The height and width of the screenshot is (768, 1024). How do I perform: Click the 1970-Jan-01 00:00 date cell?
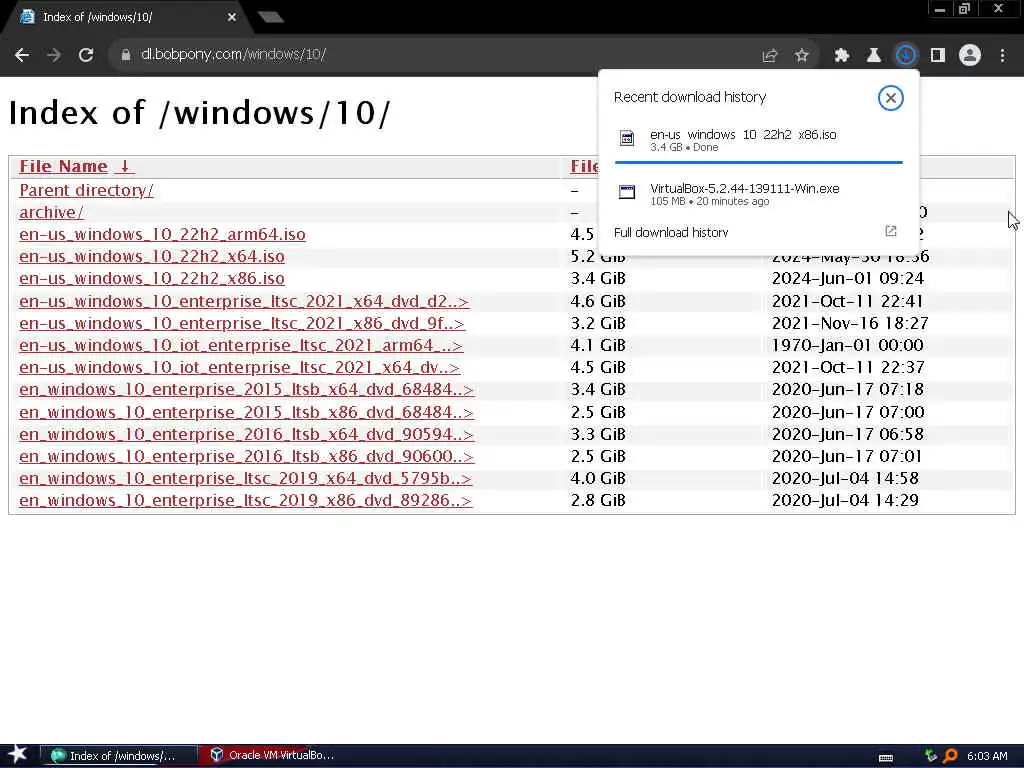pyautogui.click(x=847, y=345)
